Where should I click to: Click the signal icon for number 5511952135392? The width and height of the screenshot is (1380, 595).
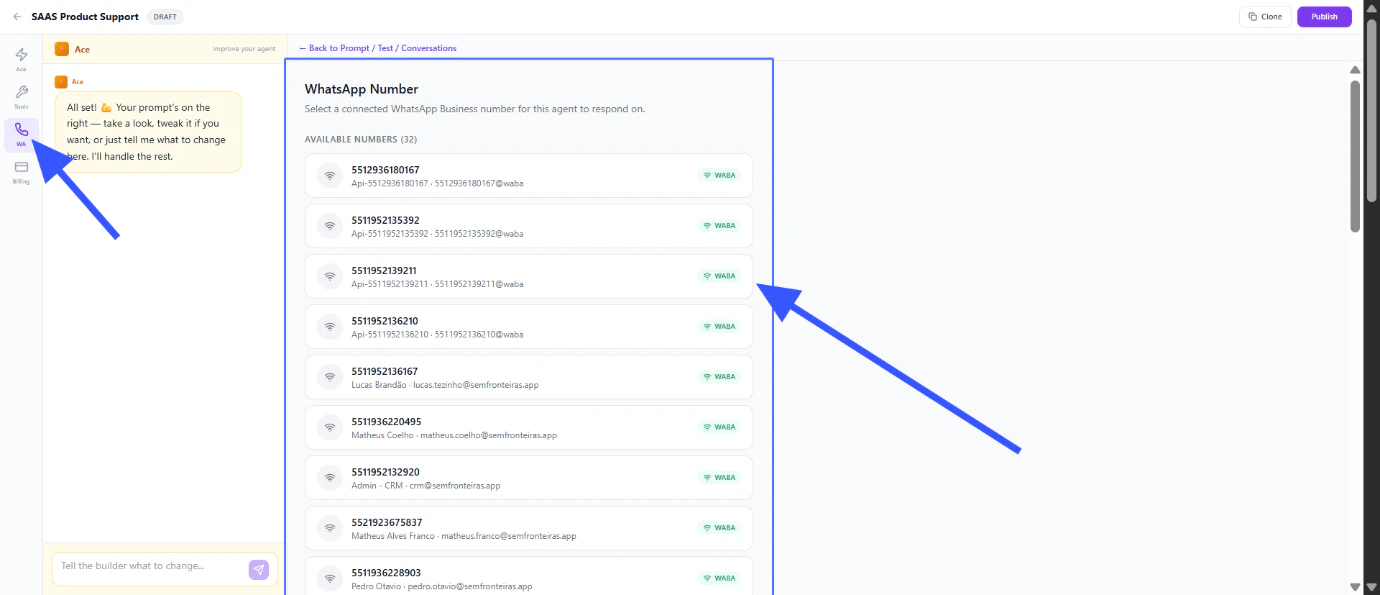(x=330, y=226)
